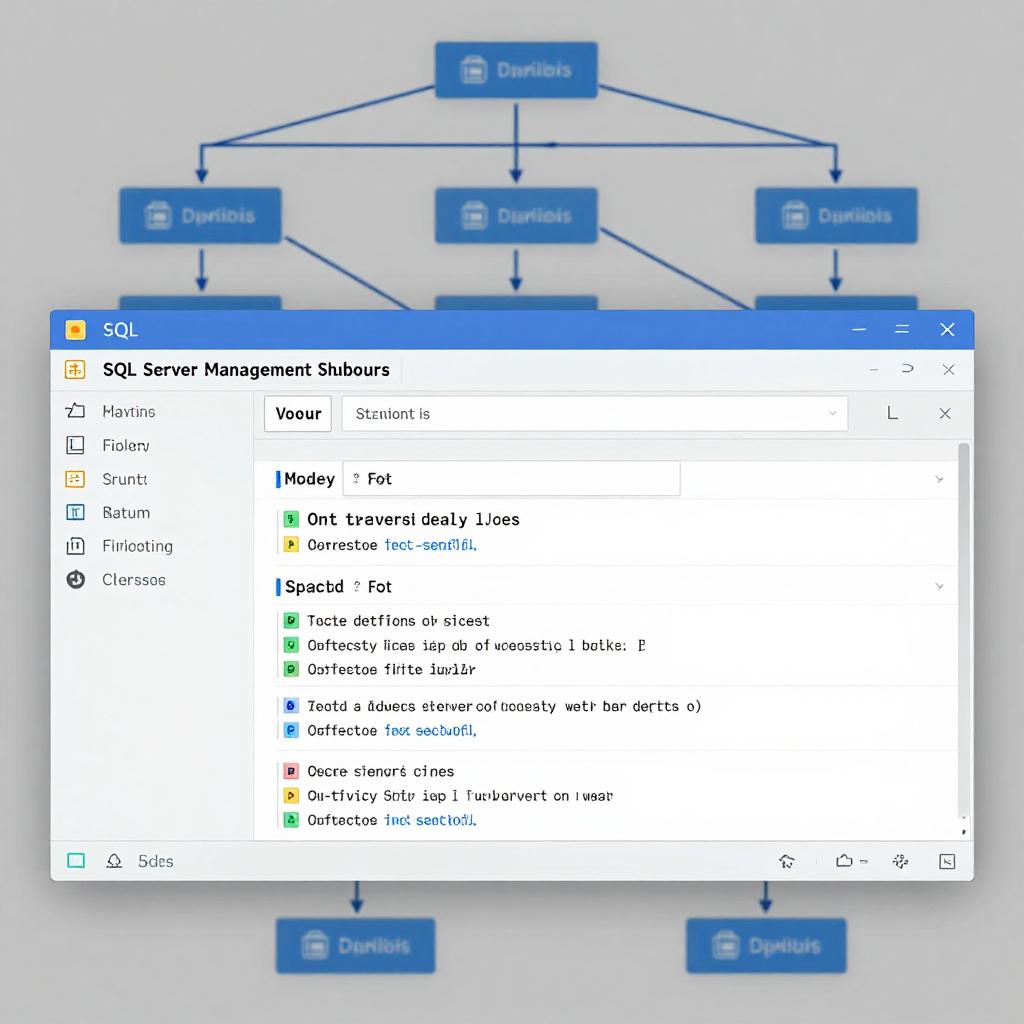Open the 'fext sectuofil' link
Viewport: 1024px width, 1024px height.
pyautogui.click(x=430, y=730)
